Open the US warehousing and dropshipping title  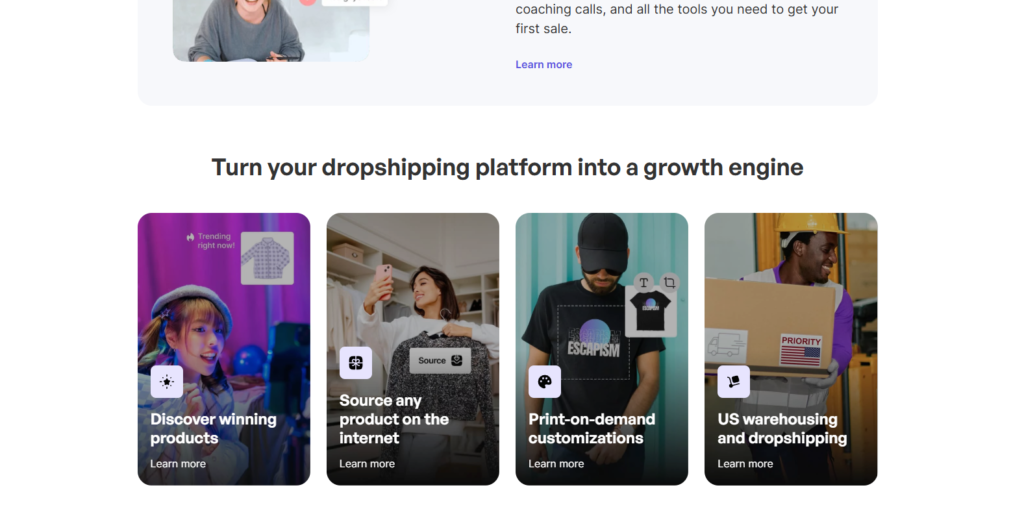(x=782, y=428)
